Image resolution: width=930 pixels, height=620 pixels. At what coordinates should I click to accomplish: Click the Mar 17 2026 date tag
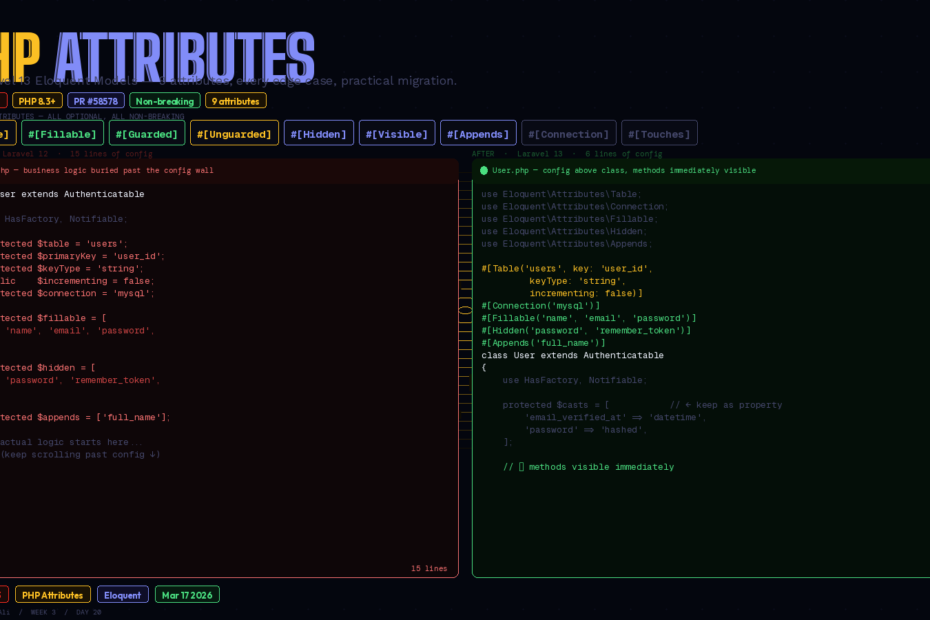point(187,595)
